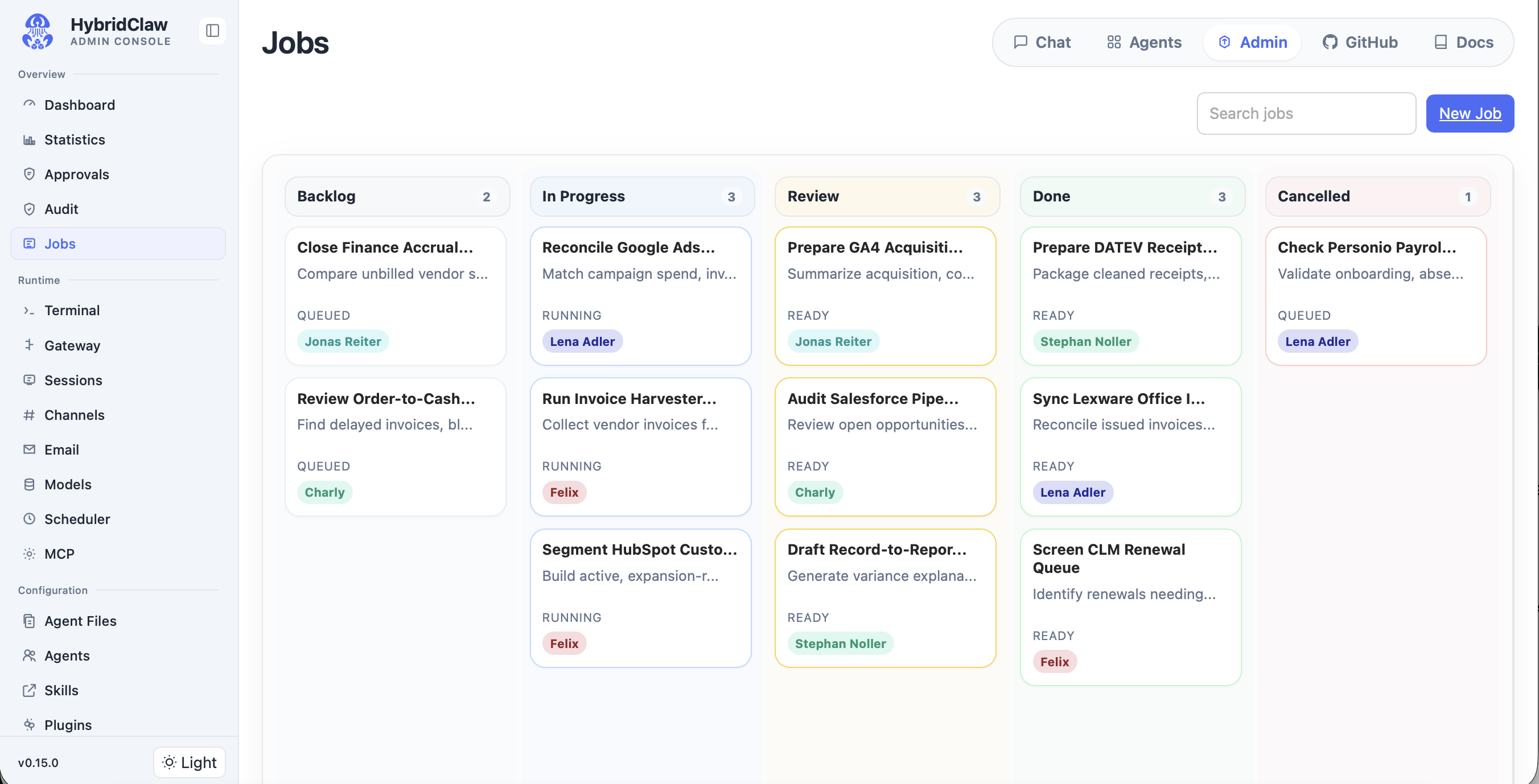Viewport: 1539px width, 784px height.
Task: Focus the Search jobs field
Action: click(1306, 113)
